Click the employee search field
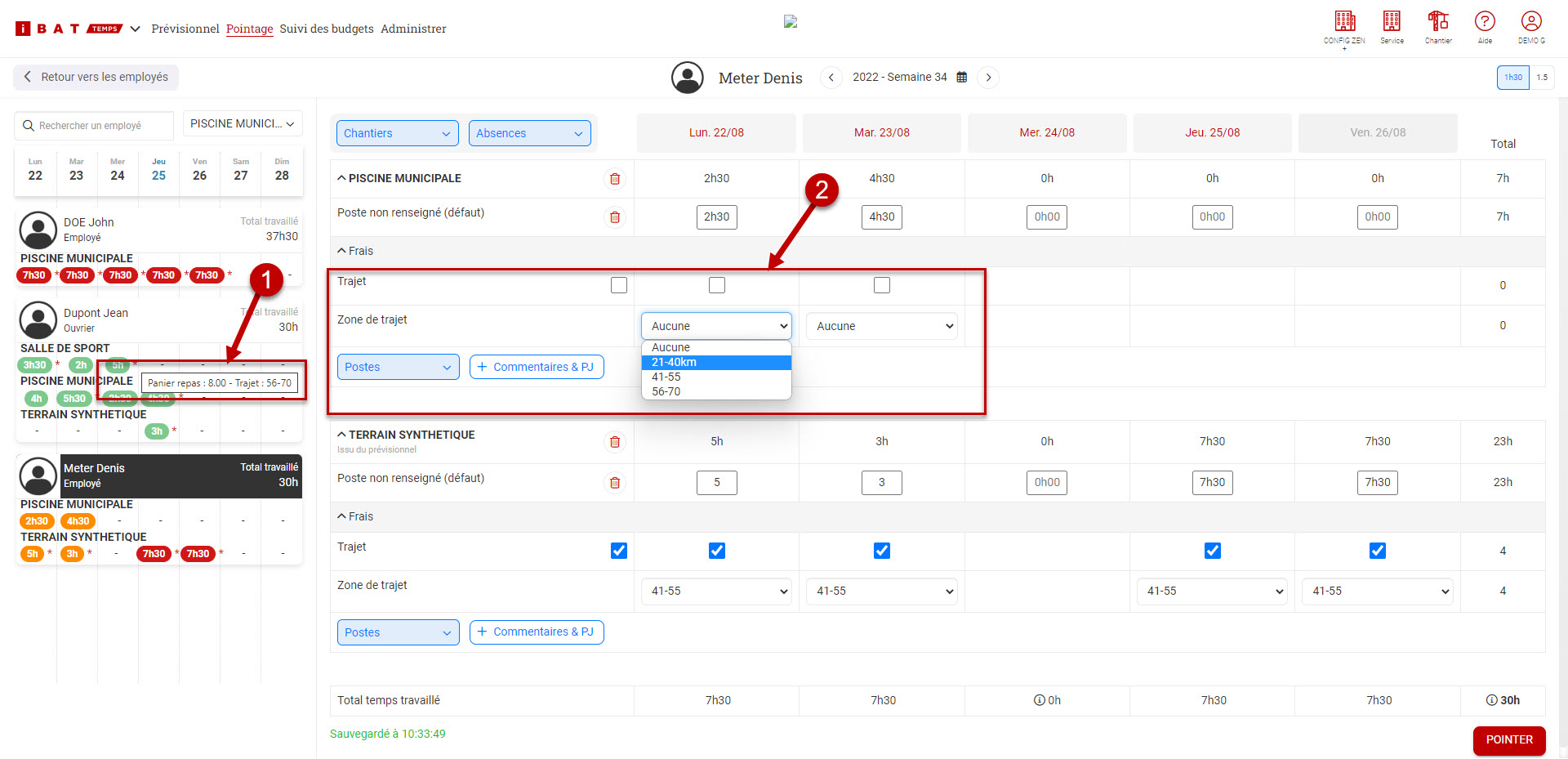1568x759 pixels. [95, 126]
